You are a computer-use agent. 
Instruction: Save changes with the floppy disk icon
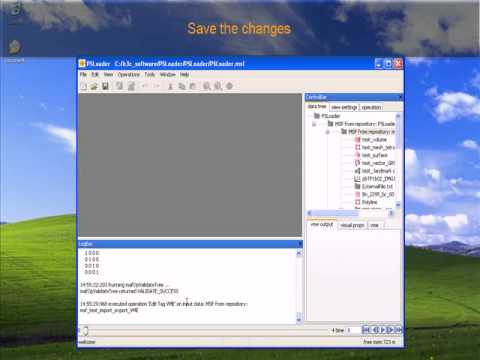pyautogui.click(x=105, y=86)
